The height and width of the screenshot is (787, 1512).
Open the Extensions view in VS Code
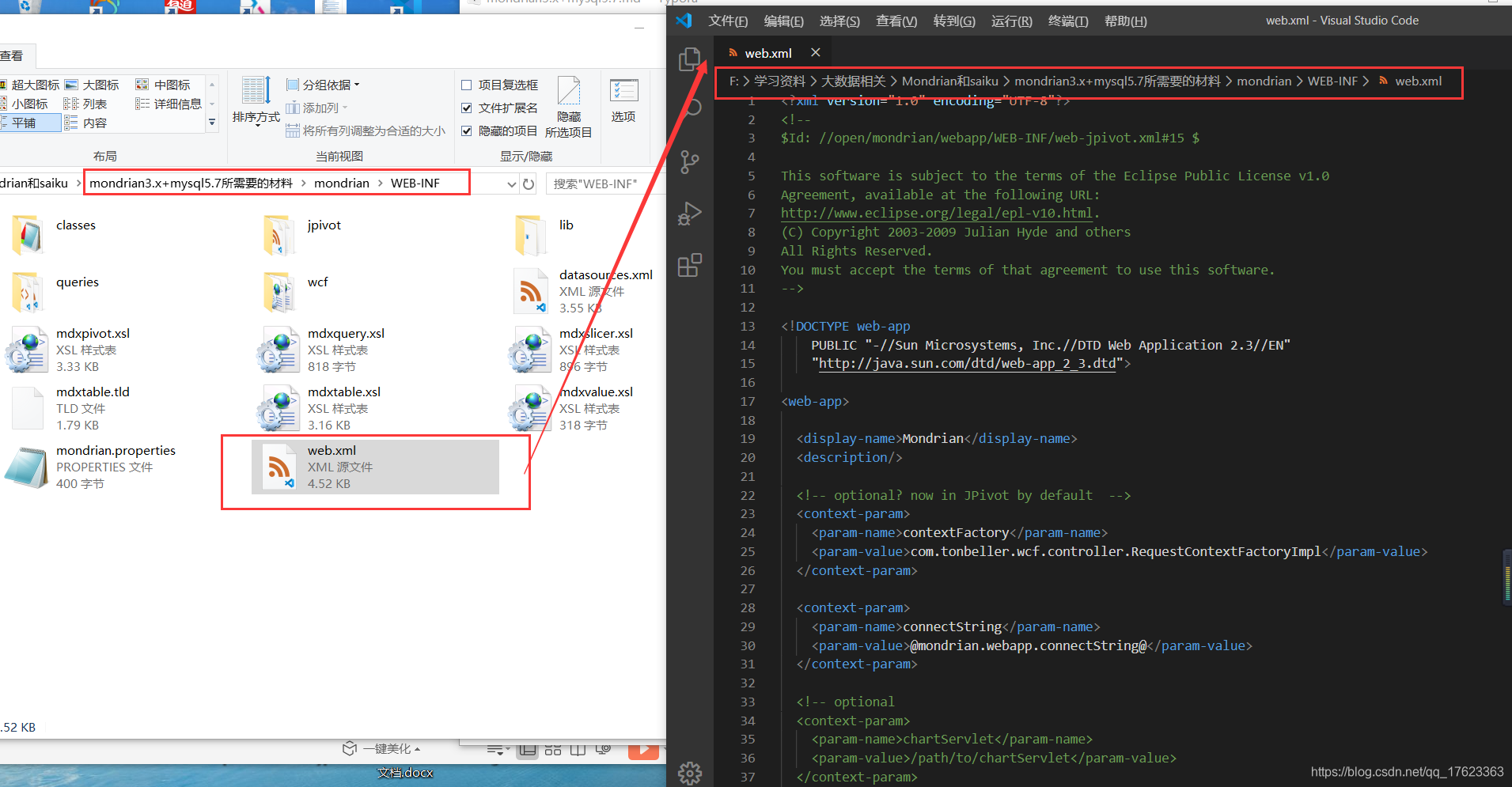690,265
